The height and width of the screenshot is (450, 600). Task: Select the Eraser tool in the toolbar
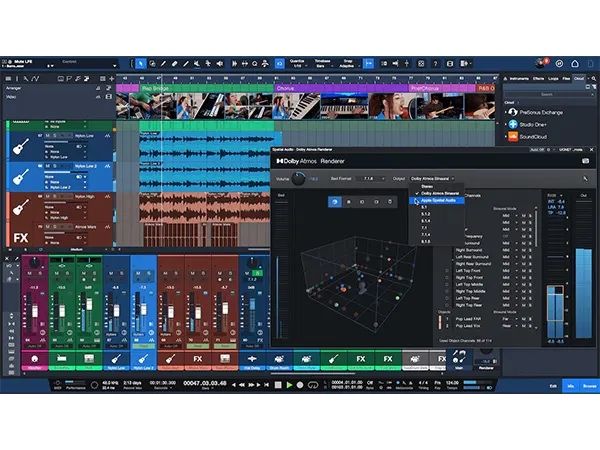(x=174, y=64)
